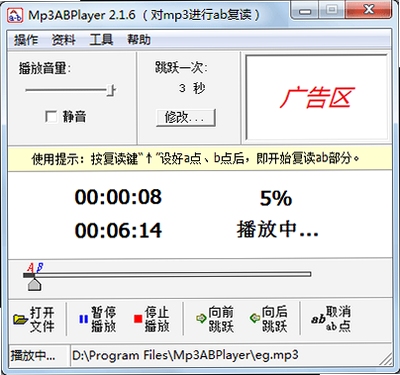Click the red A point marker
400x375 pixels.
tap(31, 267)
